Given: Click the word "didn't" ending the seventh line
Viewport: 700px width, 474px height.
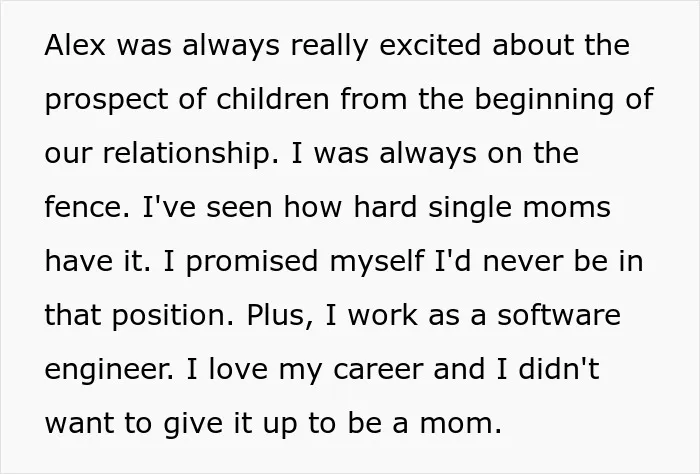Looking at the screenshot, I should coord(559,369).
